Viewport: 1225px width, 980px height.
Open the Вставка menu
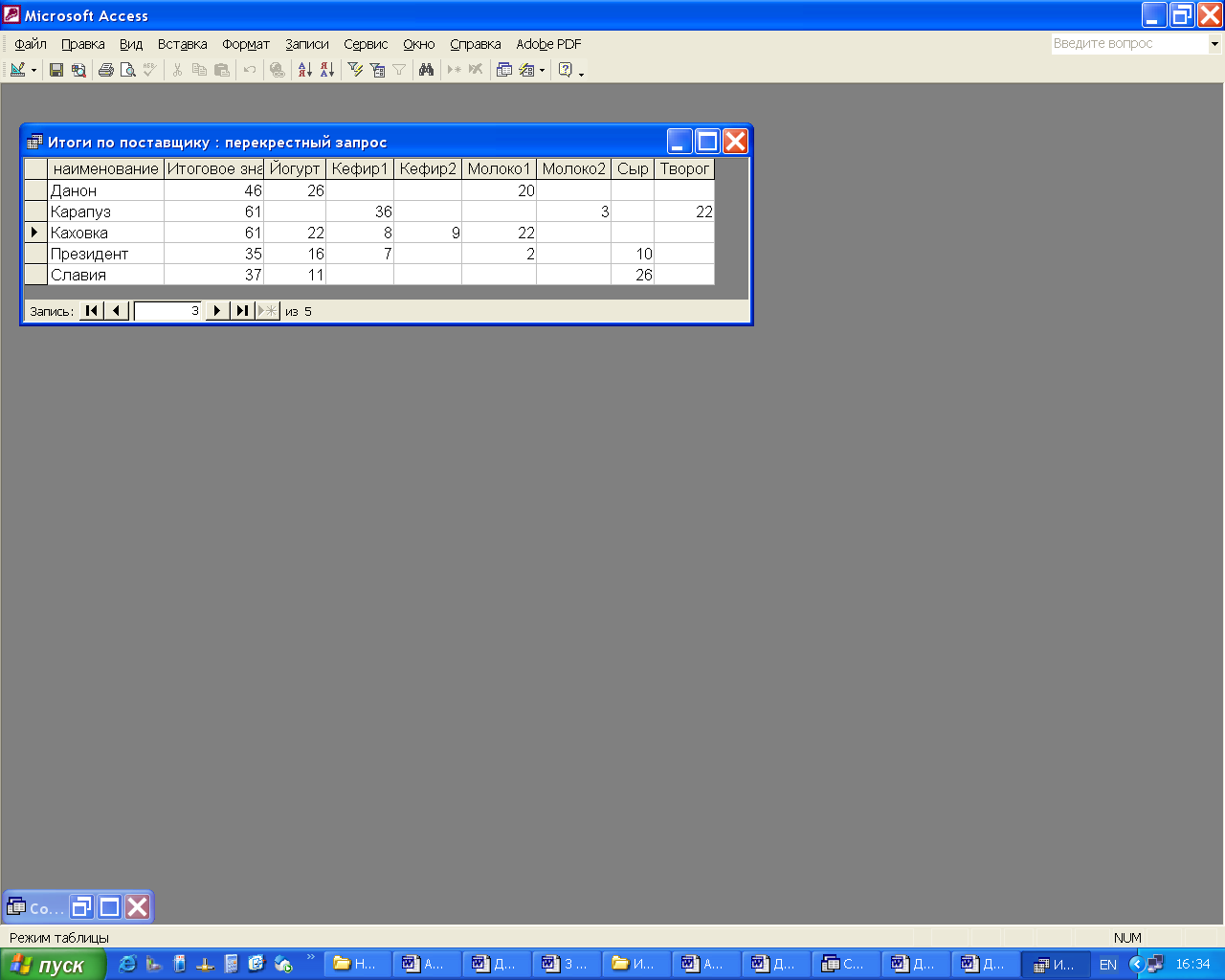pos(183,44)
